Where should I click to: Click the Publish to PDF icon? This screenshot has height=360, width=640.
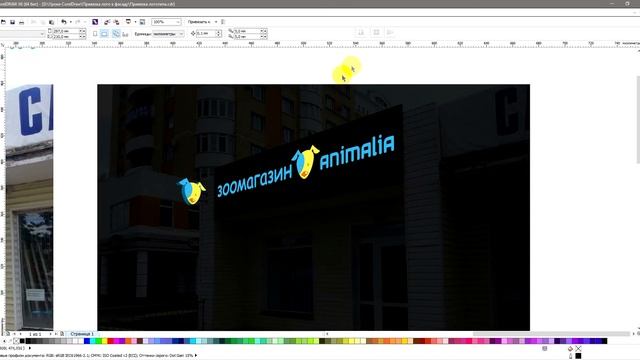(128, 22)
